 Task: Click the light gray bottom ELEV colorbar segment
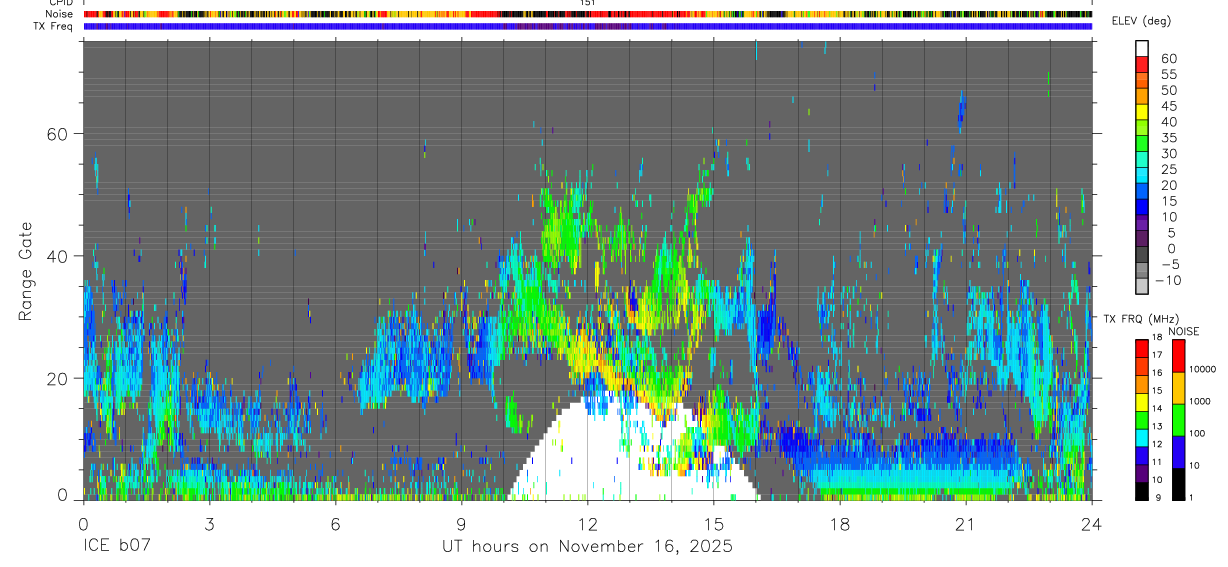pos(1141,286)
